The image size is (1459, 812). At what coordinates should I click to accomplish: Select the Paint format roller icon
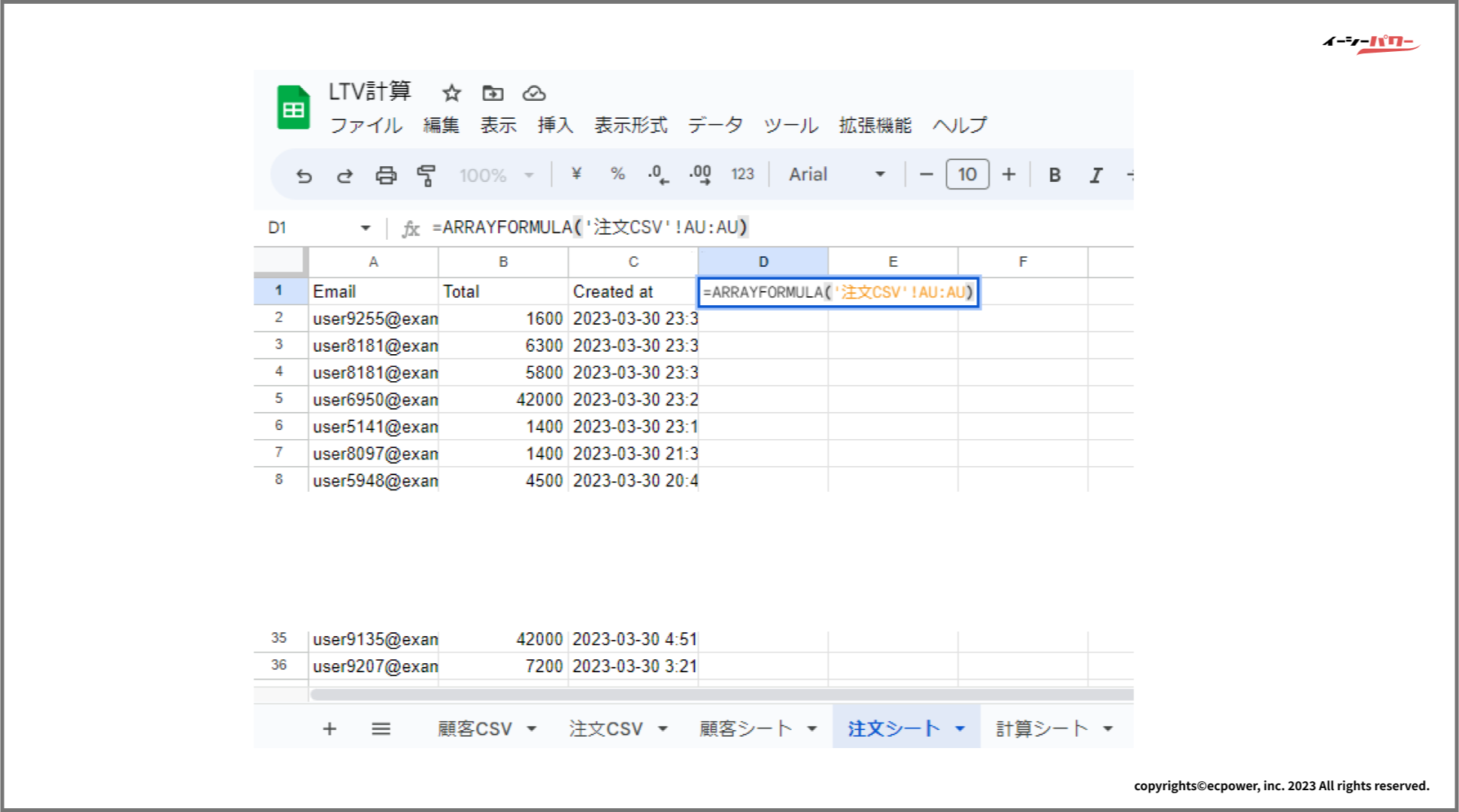(426, 175)
